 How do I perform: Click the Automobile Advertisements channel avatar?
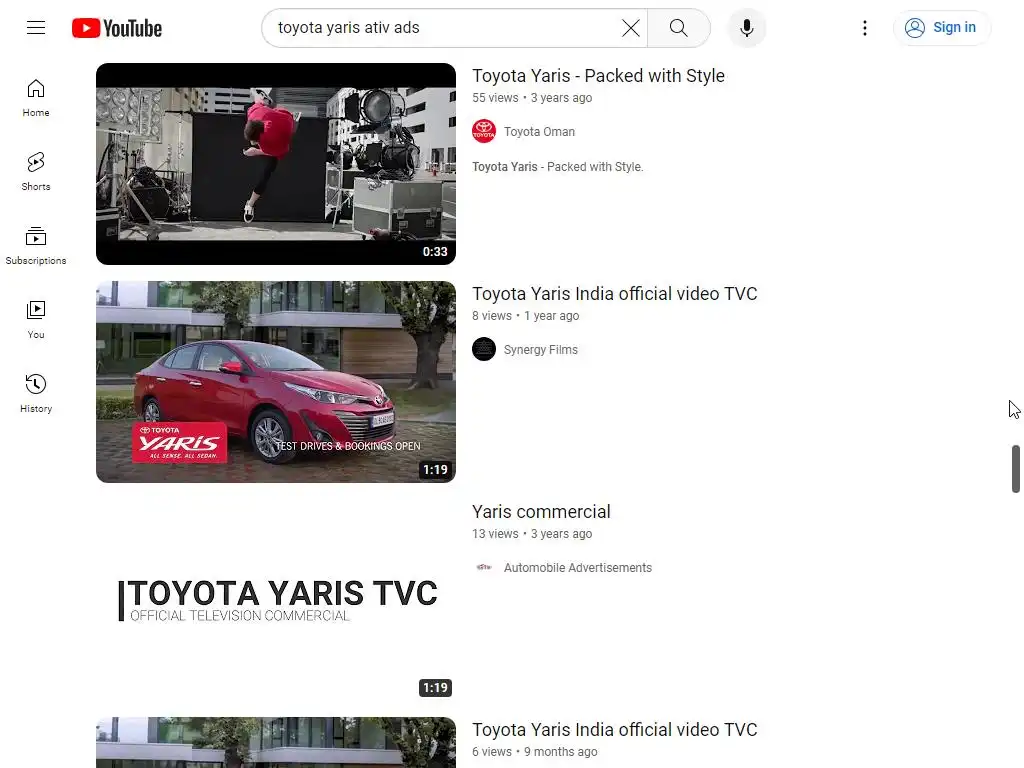pos(484,568)
